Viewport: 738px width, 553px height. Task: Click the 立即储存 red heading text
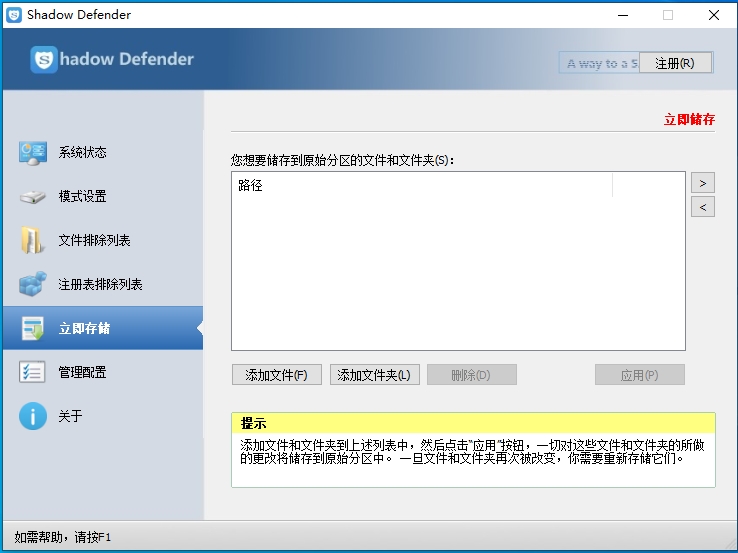click(689, 119)
